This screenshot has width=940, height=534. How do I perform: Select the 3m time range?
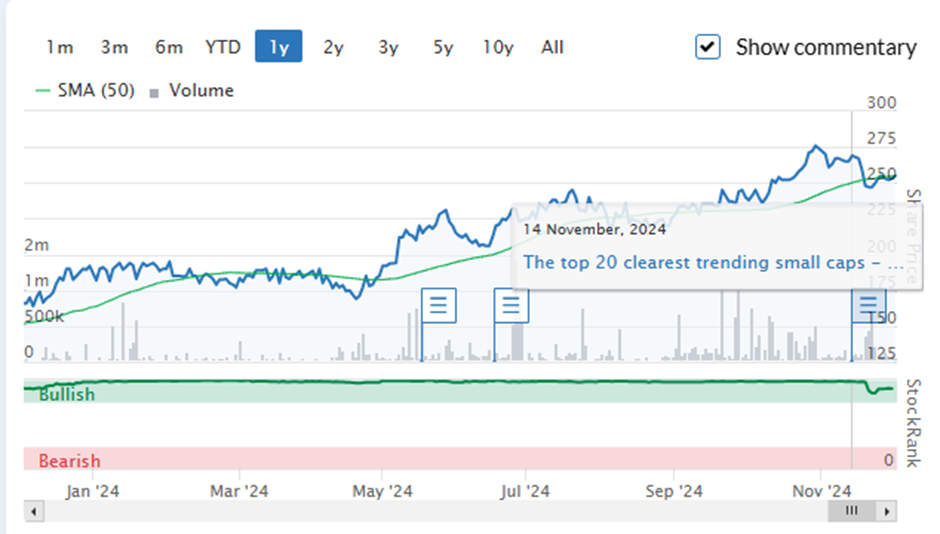point(114,47)
